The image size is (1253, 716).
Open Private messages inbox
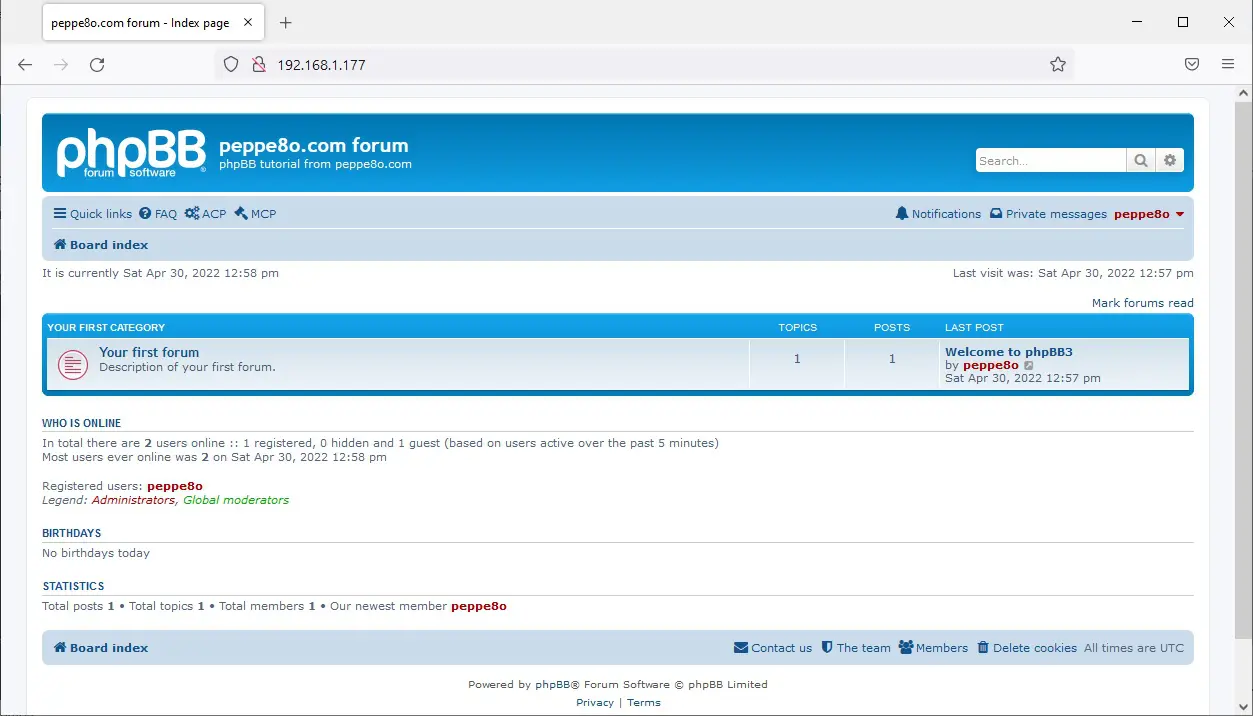pos(1048,214)
